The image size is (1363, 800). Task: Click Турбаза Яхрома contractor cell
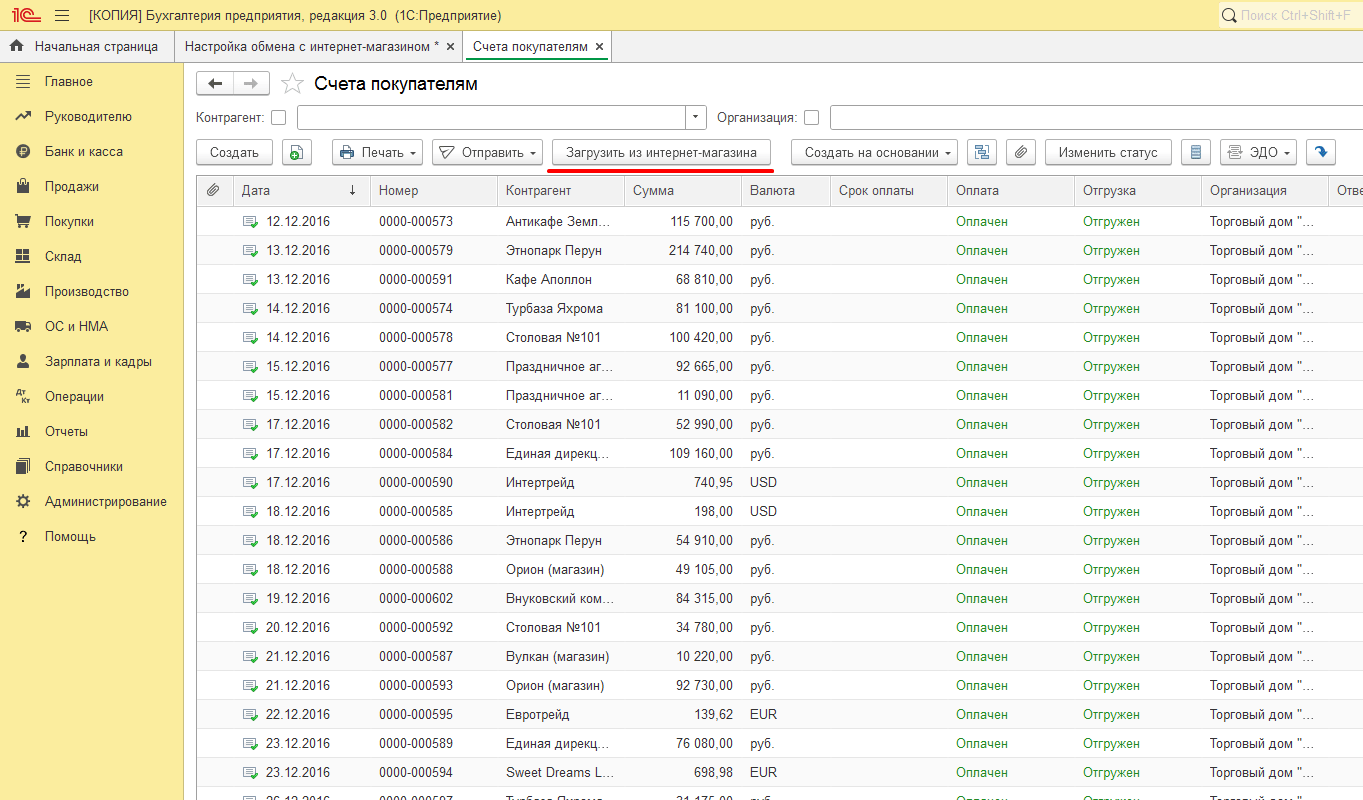(560, 308)
